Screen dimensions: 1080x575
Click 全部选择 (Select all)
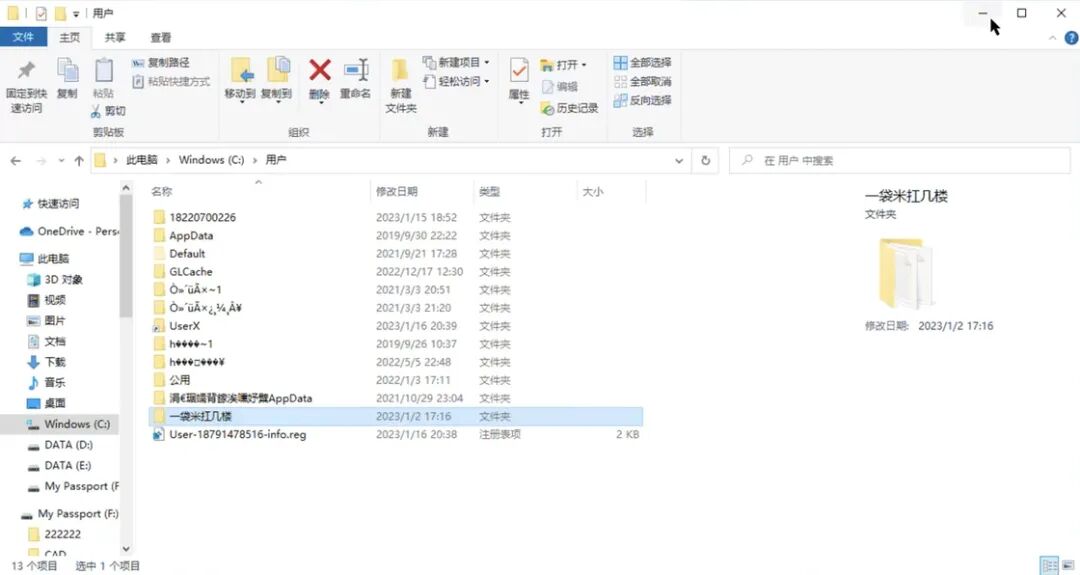[643, 63]
